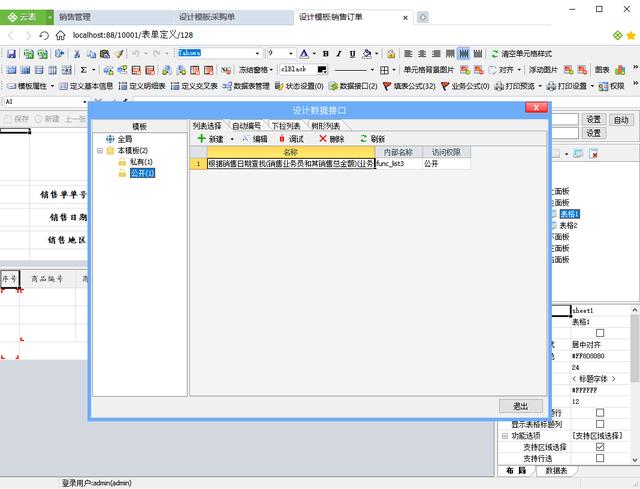This screenshot has width=640, height=489.
Task: Click the save icon in top toolbar
Action: [11, 53]
